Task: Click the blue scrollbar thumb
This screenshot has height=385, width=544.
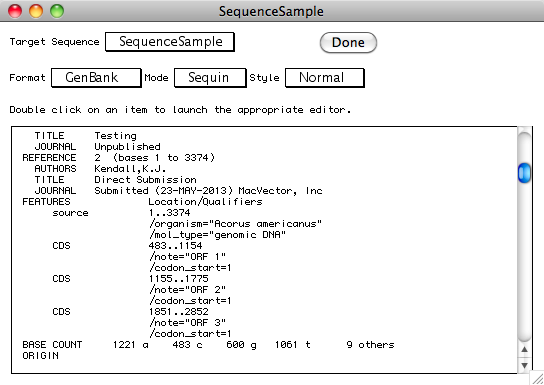Action: click(x=524, y=173)
